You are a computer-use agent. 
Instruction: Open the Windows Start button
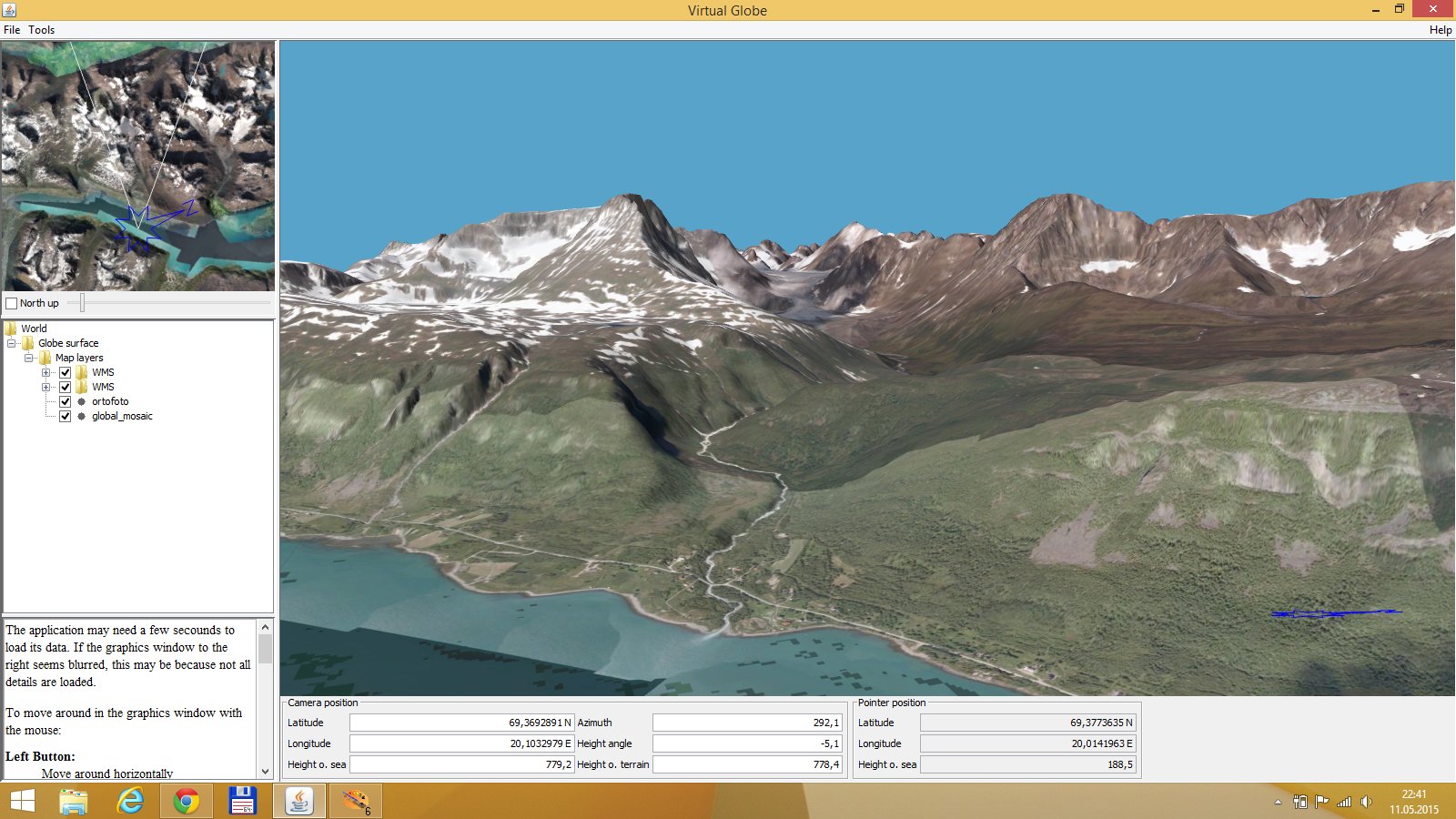(22, 802)
